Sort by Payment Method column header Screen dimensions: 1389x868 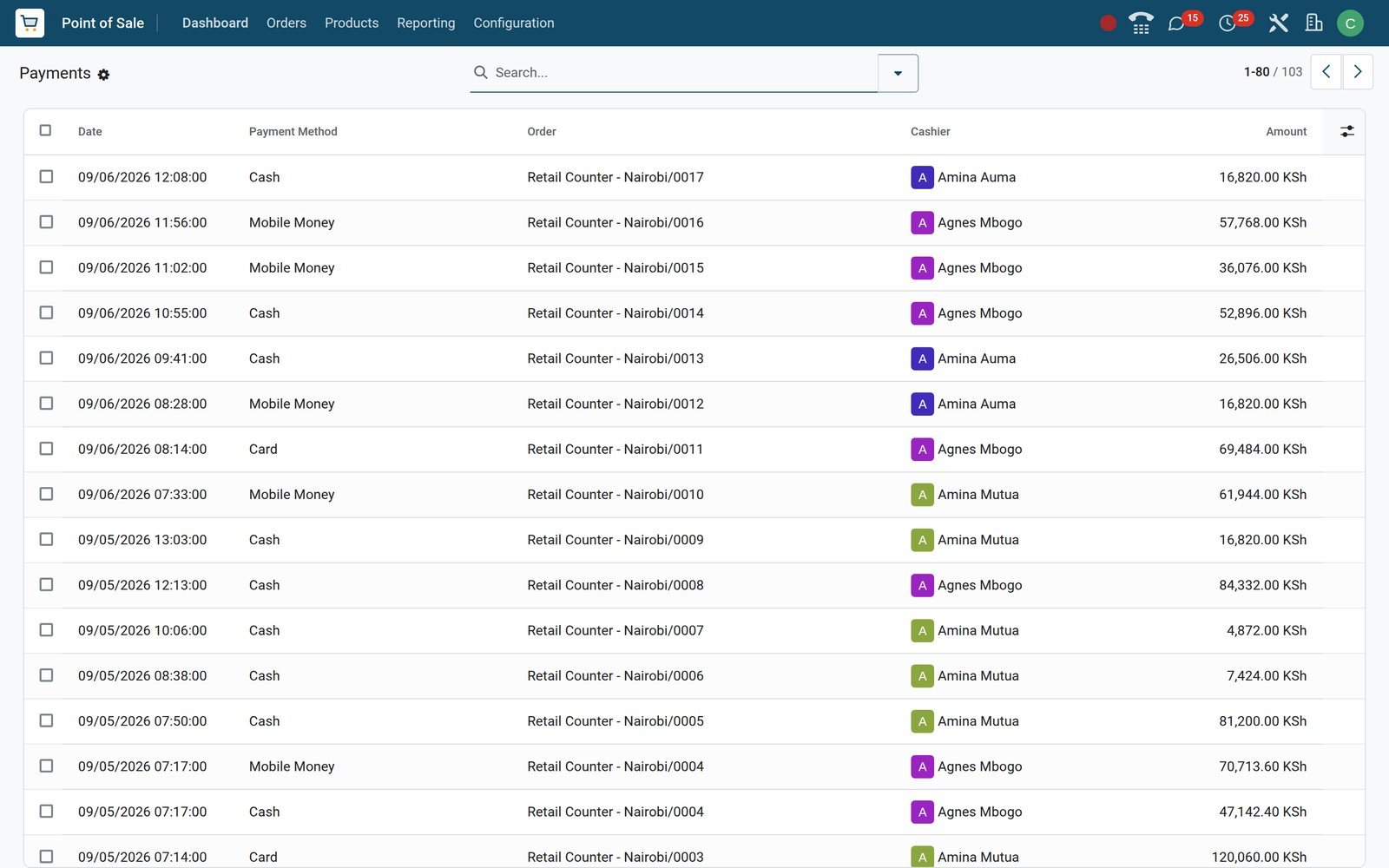(x=293, y=132)
